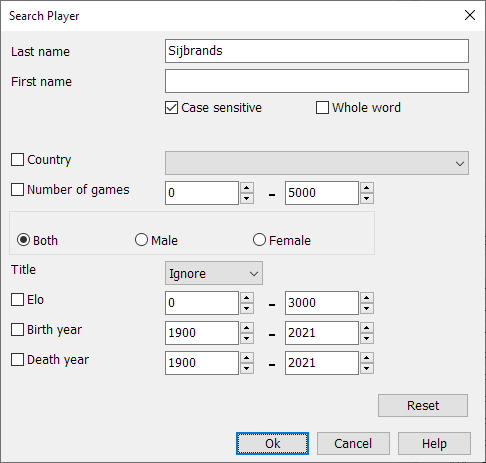Decrease maximum Elo with down arrow
The height and width of the screenshot is (463, 486).
(x=367, y=308)
